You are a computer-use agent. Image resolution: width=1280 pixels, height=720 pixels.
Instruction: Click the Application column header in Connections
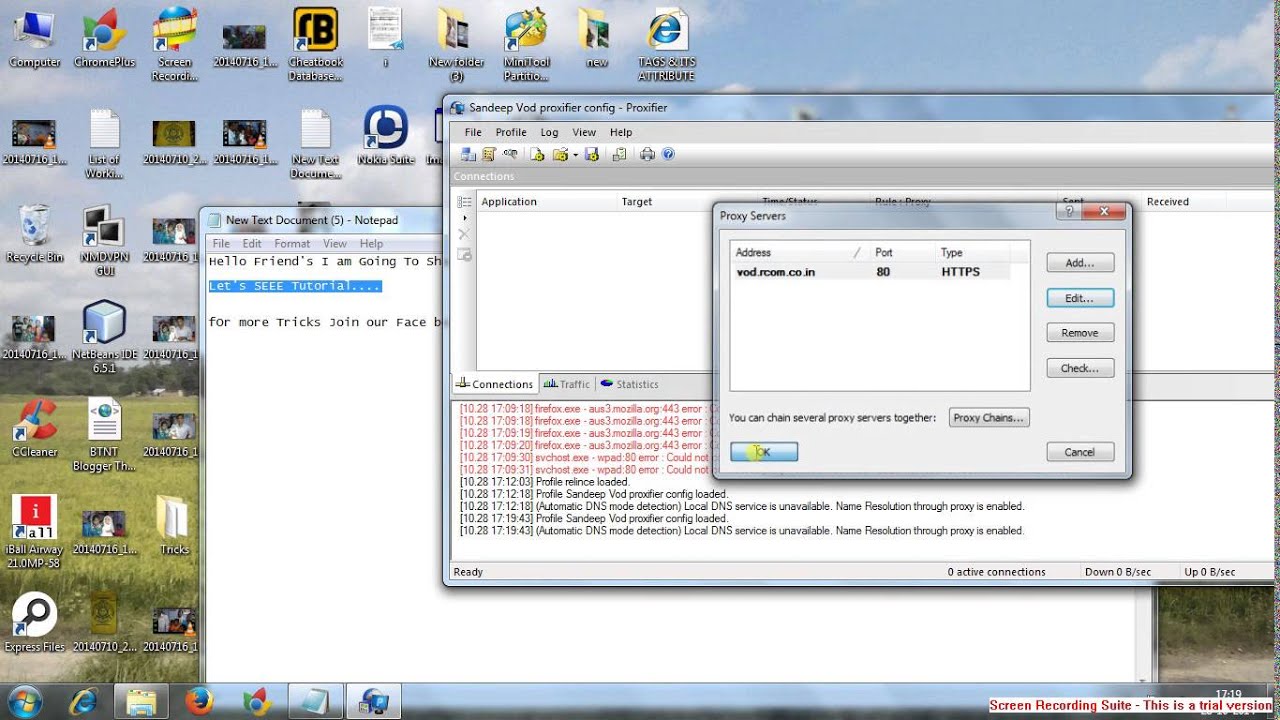point(545,202)
